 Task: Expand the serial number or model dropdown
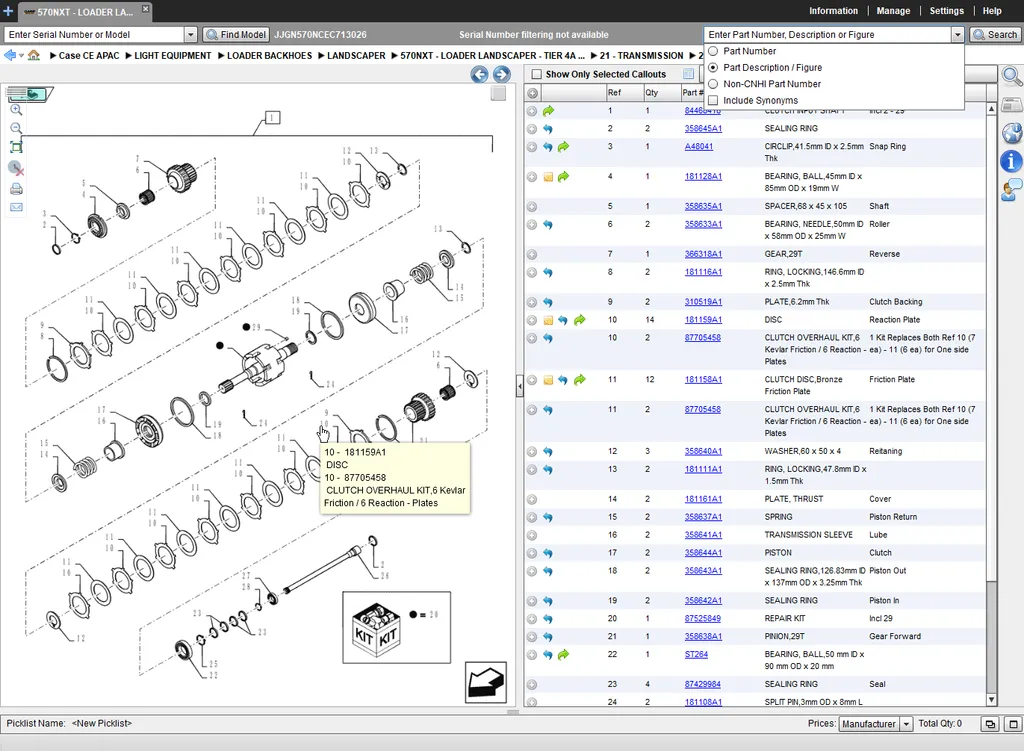pos(191,35)
